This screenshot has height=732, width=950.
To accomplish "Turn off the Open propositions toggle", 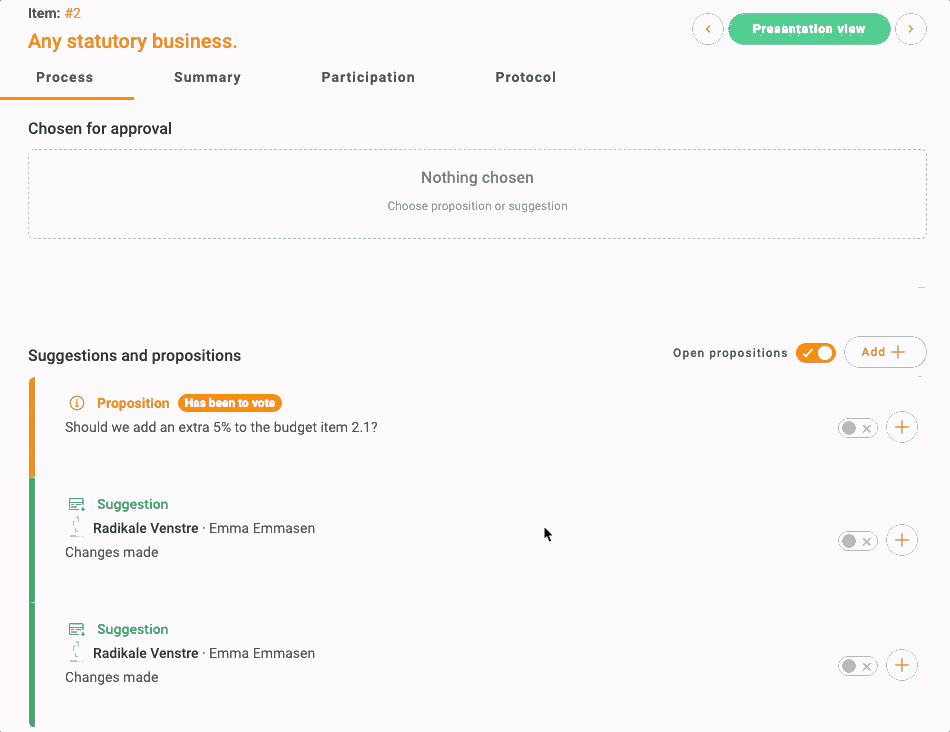I will click(815, 353).
